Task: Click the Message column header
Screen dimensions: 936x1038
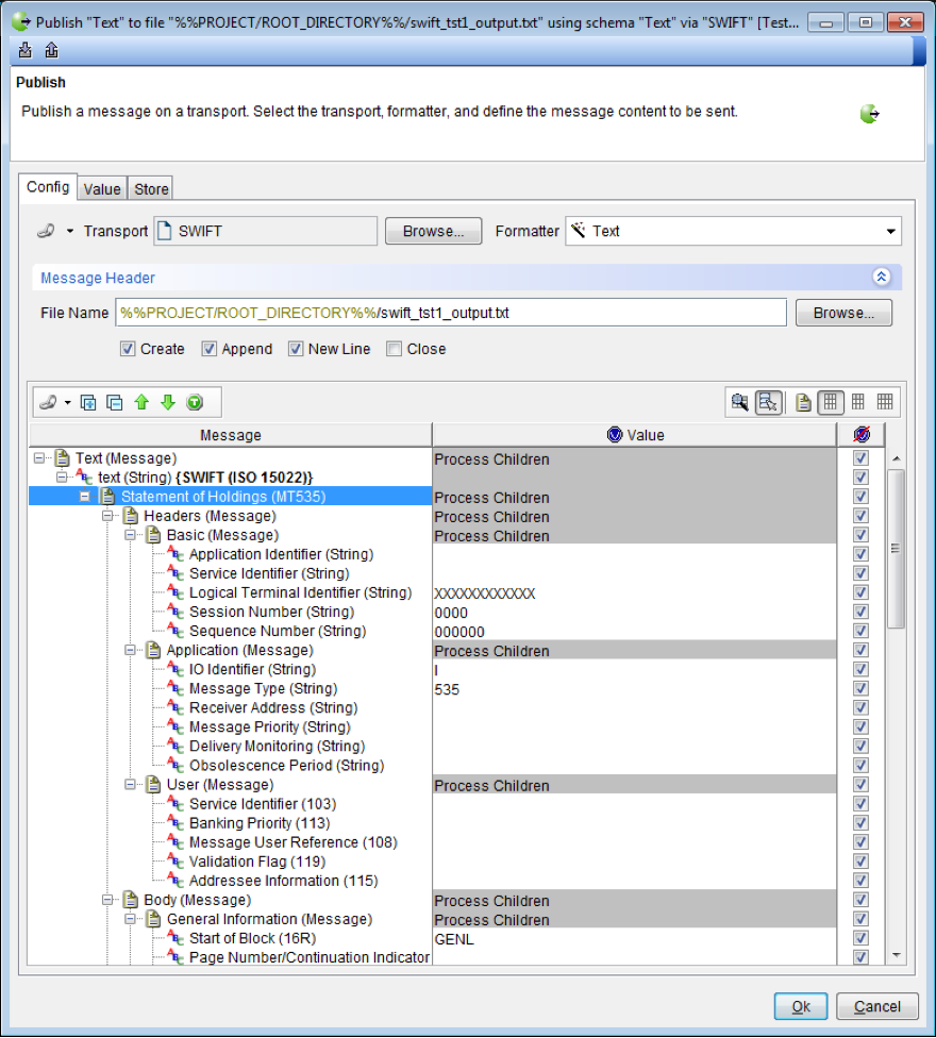Action: [x=231, y=435]
